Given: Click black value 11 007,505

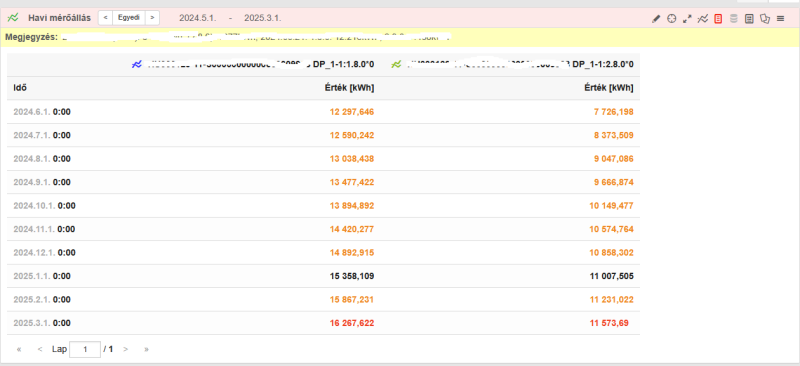Looking at the screenshot, I should (612, 276).
